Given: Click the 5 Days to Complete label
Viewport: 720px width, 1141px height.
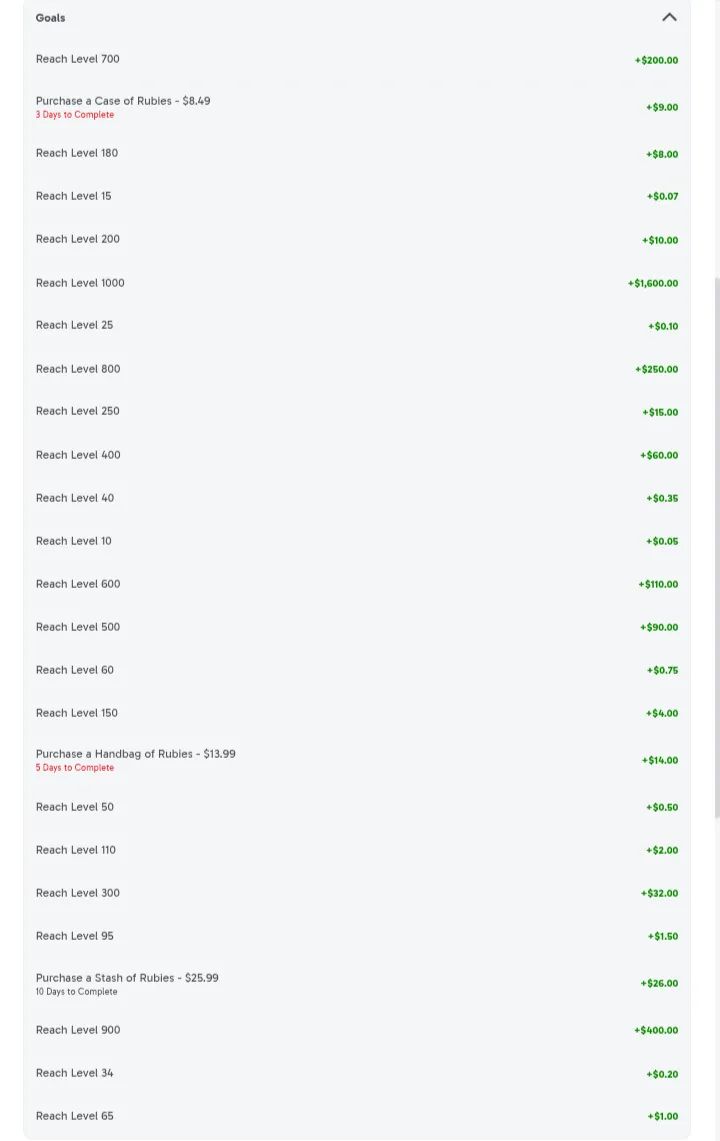Looking at the screenshot, I should point(74,768).
